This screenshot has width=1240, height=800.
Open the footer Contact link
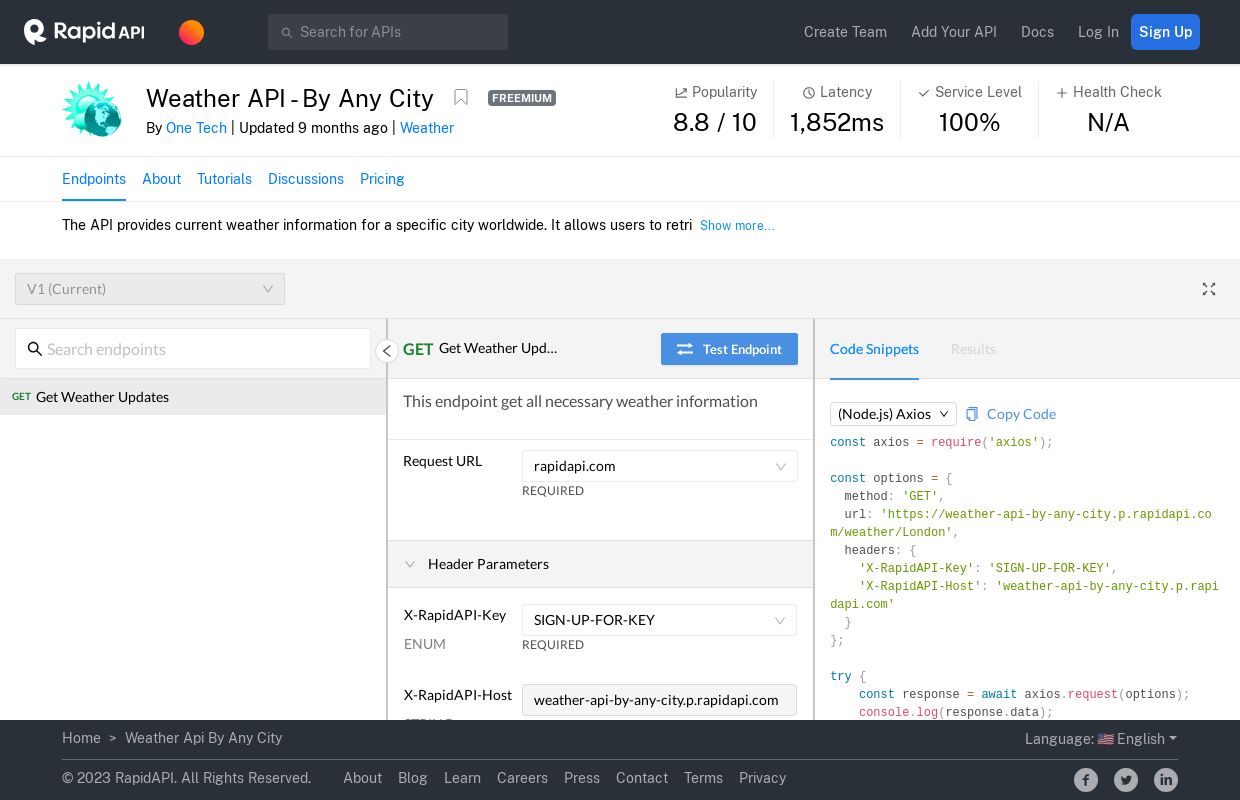[642, 778]
